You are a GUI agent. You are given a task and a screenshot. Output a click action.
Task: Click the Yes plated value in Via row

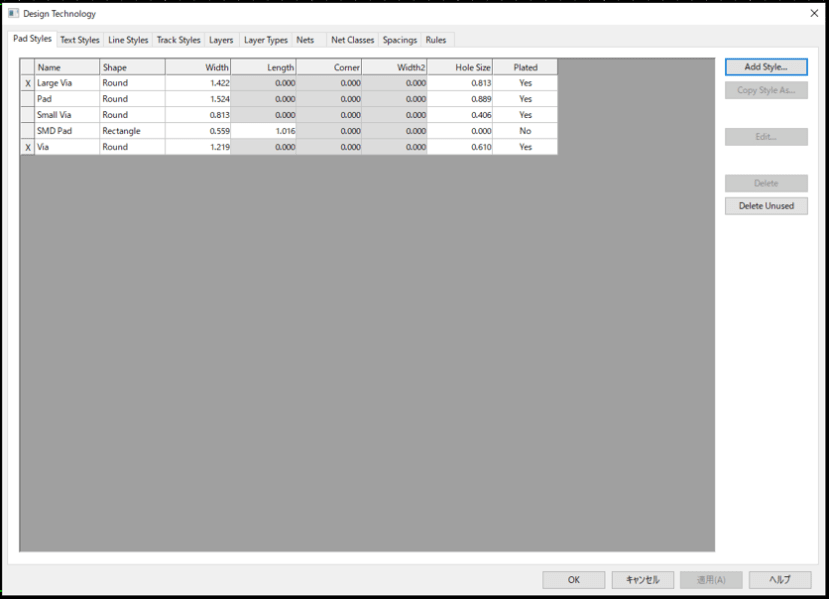tap(525, 147)
